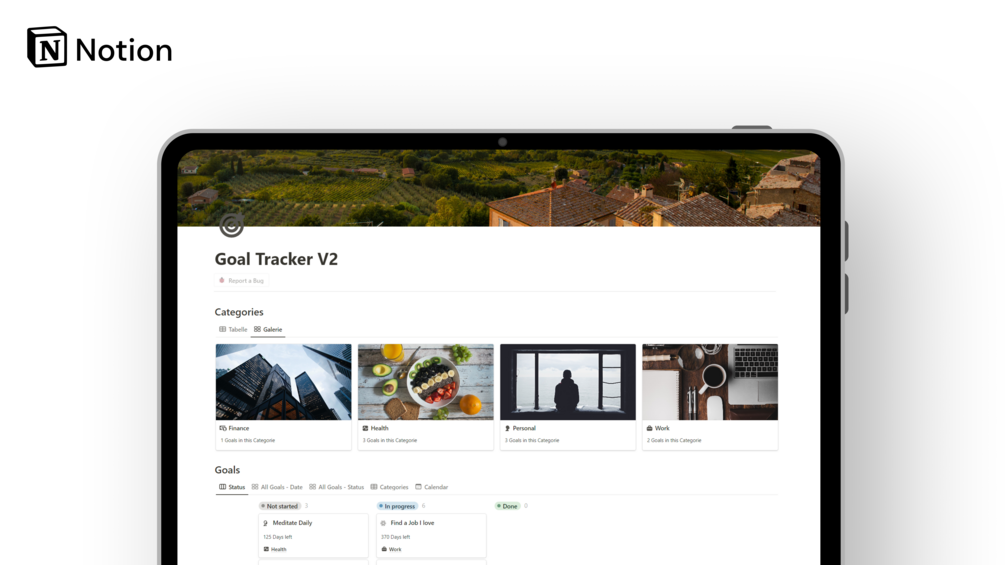Click Health tag on Meditate Daily card
The width and height of the screenshot is (1005, 565).
click(275, 549)
